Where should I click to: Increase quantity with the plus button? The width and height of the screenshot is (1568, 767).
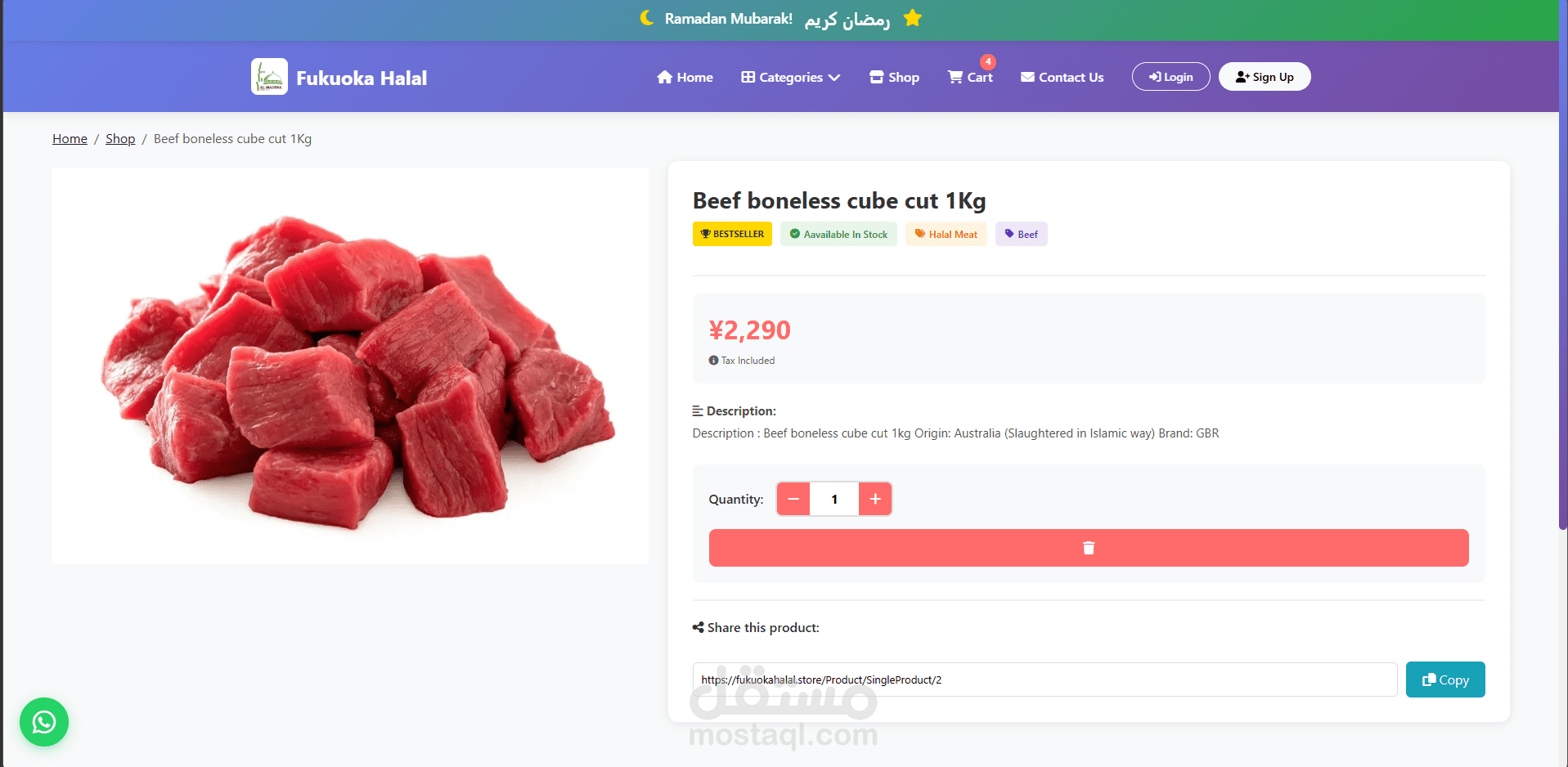tap(875, 499)
